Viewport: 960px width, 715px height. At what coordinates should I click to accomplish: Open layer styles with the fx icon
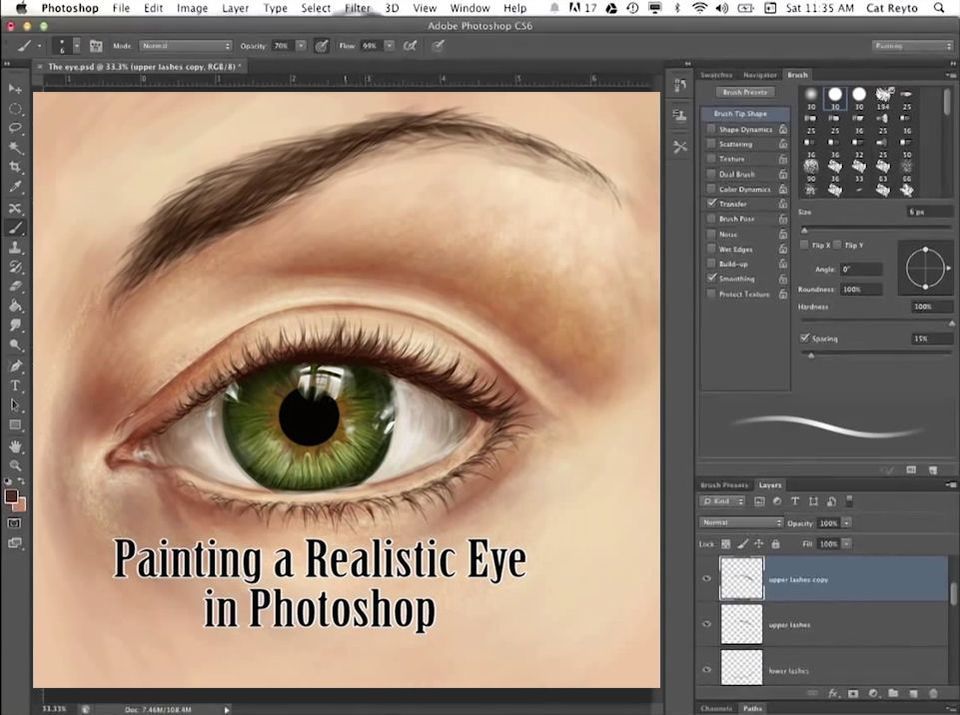(x=833, y=693)
